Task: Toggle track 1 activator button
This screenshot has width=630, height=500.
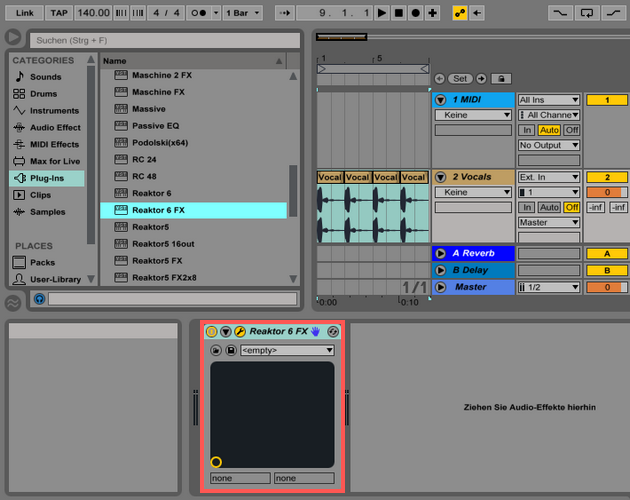Action: 607,100
